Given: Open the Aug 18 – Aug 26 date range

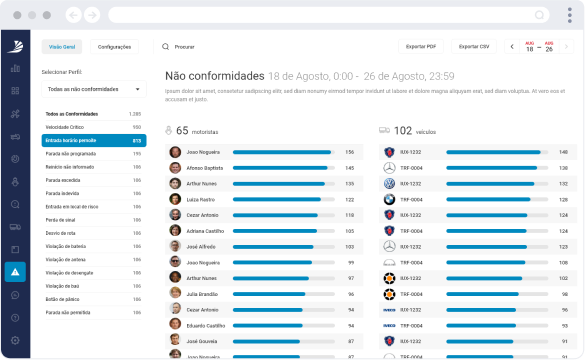Looking at the screenshot, I should (539, 47).
